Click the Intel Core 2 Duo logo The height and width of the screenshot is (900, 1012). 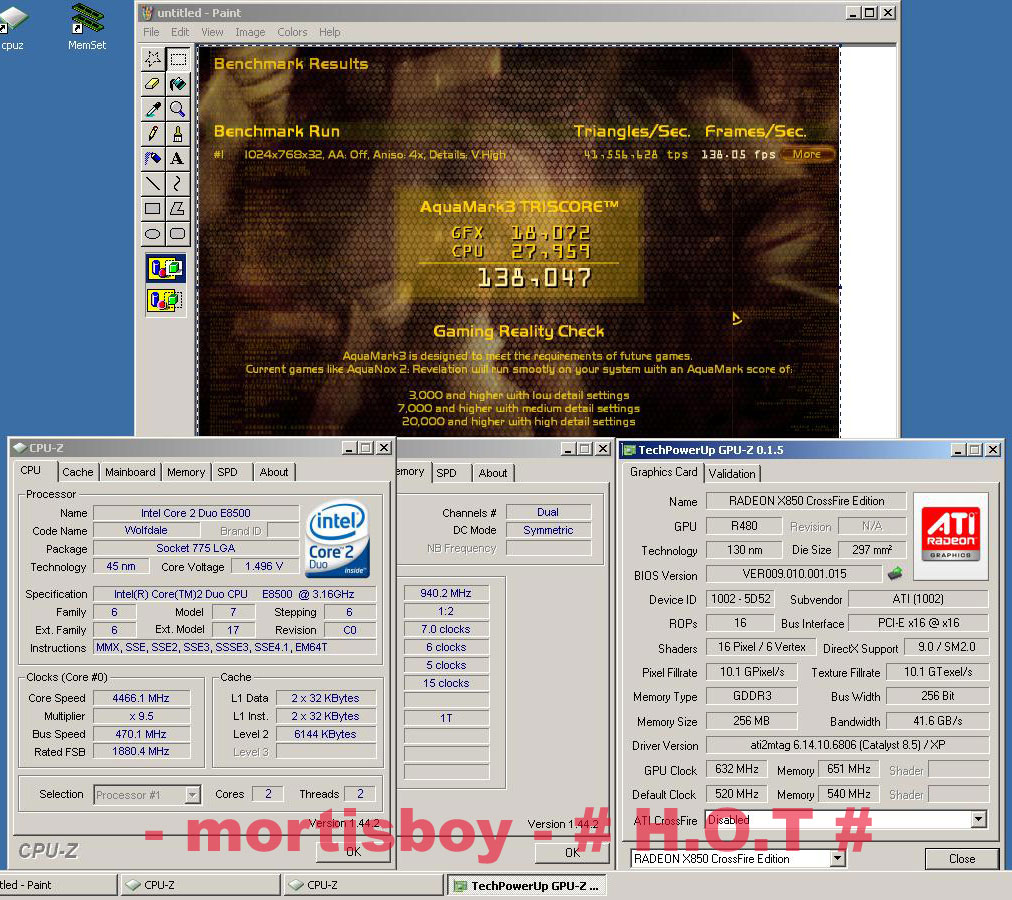click(x=338, y=540)
